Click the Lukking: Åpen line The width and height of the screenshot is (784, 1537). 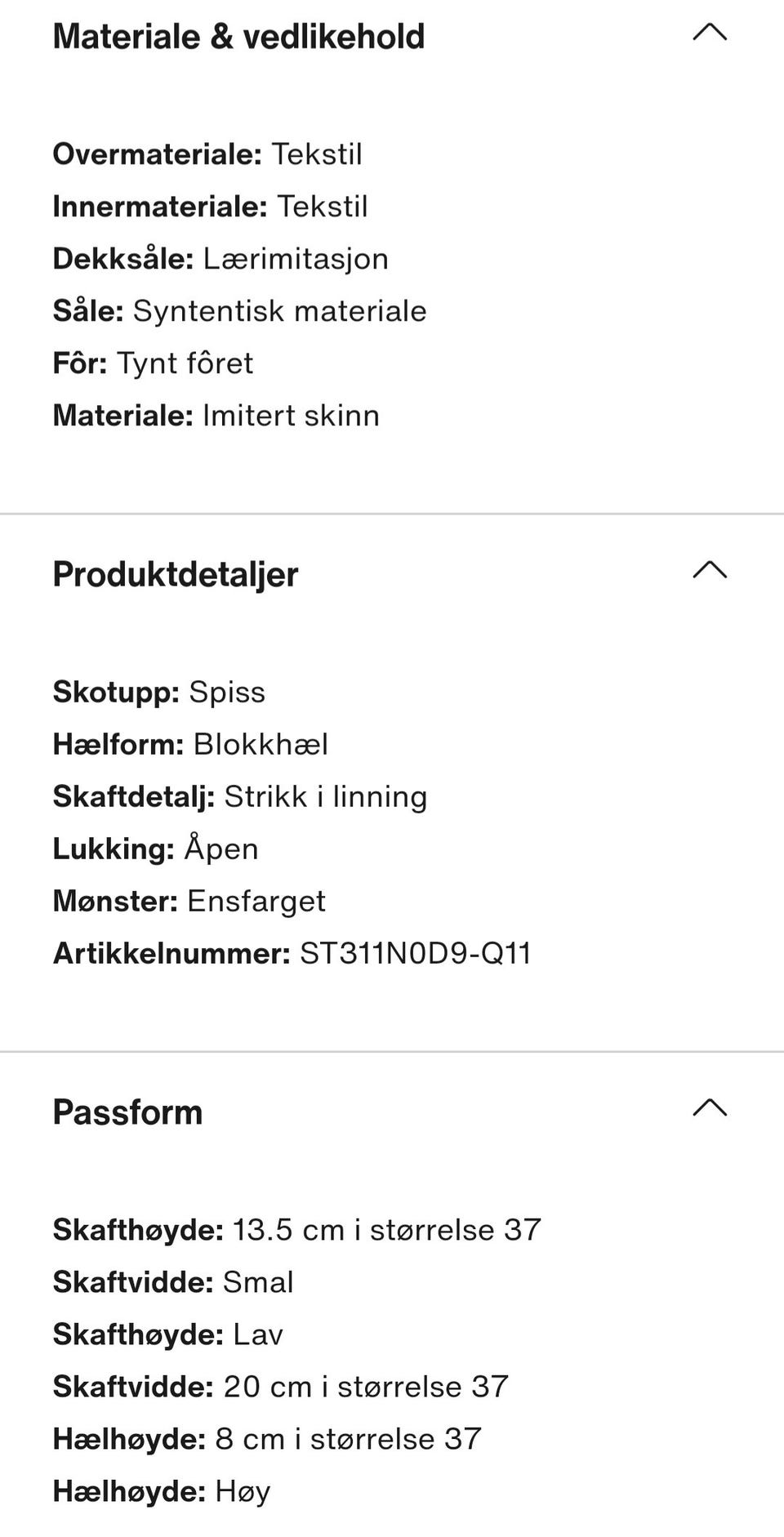coord(156,849)
